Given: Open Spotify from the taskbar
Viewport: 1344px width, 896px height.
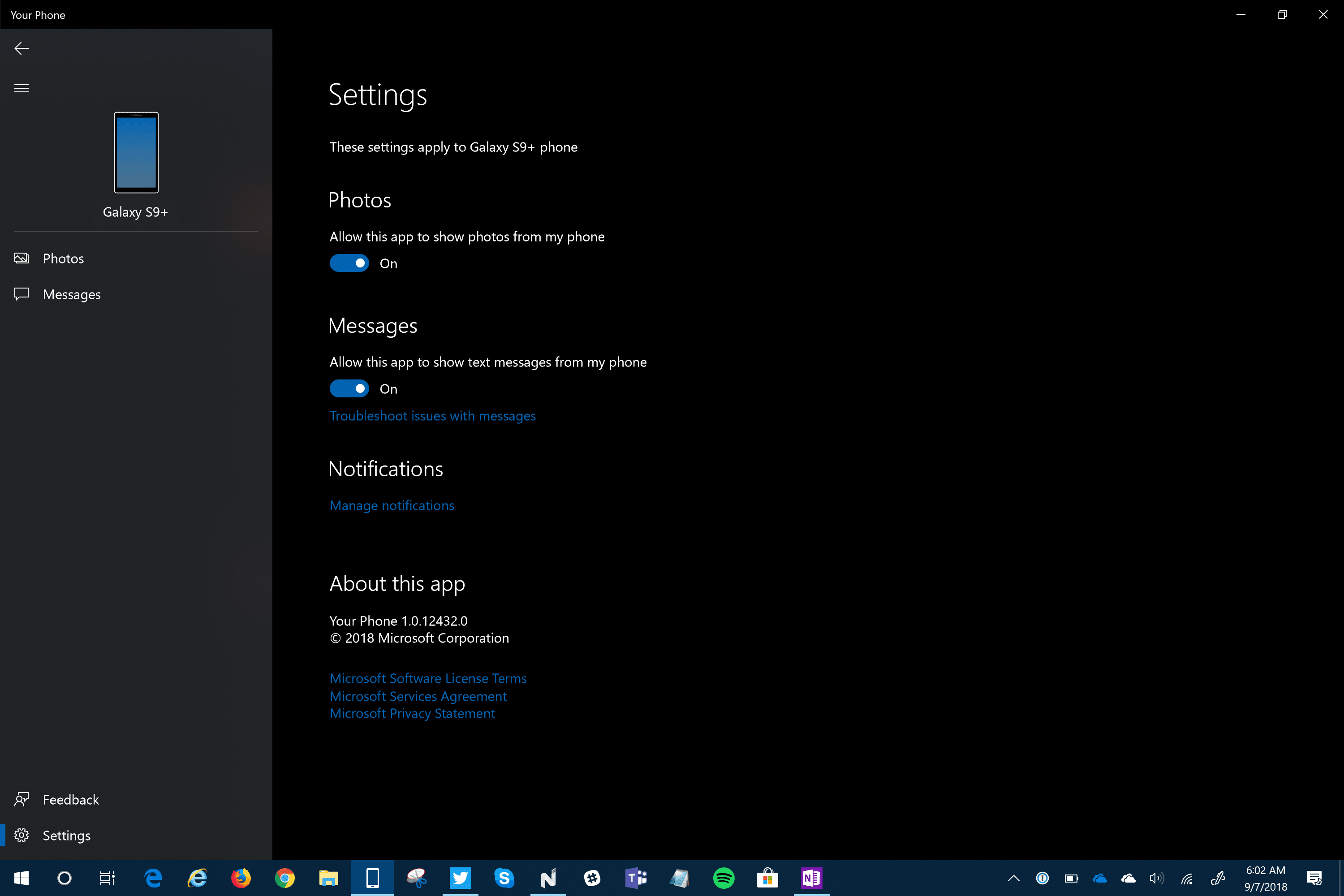Looking at the screenshot, I should click(724, 878).
